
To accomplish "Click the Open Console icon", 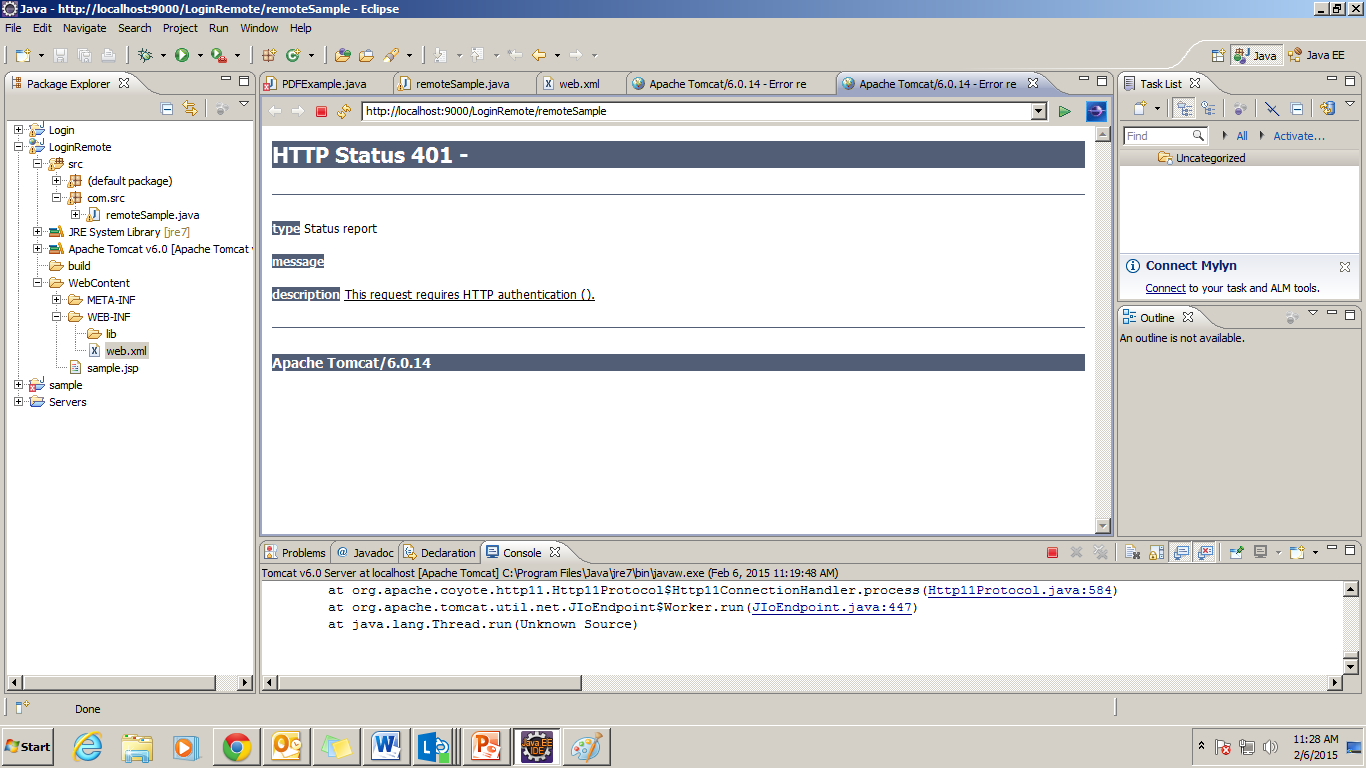I will pos(1297,552).
